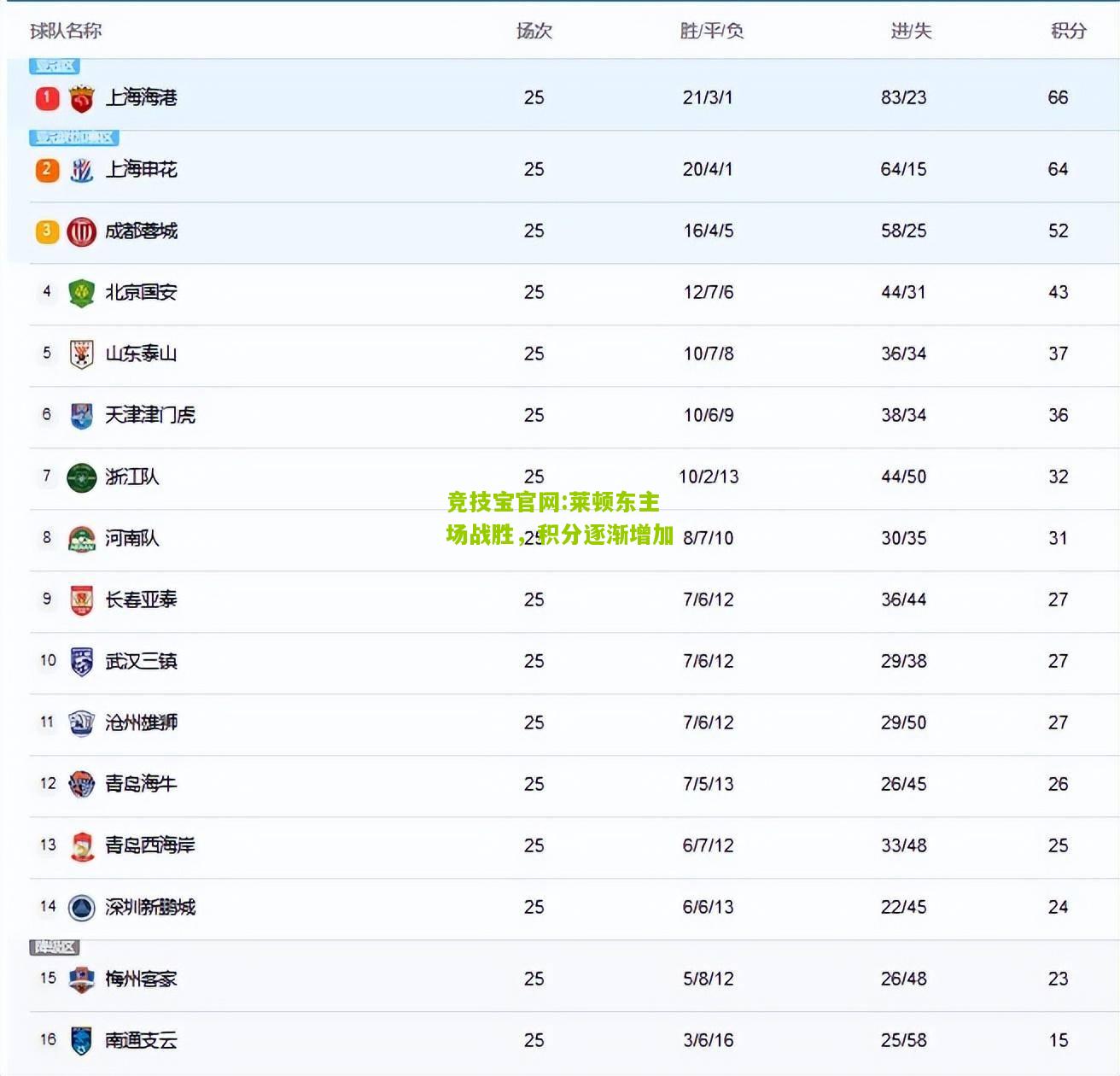Click the red rank 1 badge
Viewport: 1120px width, 1076px height.
[47, 97]
